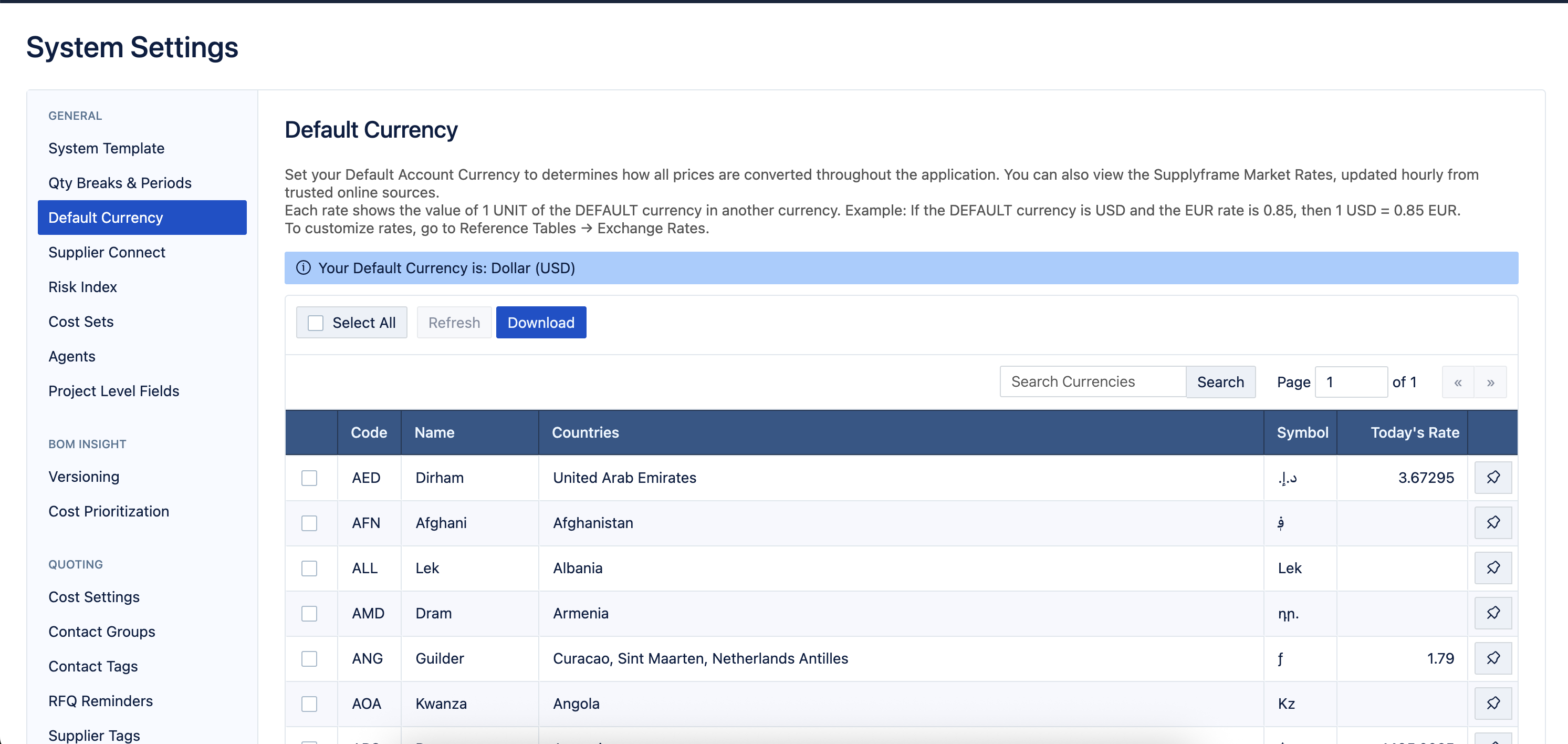
Task: Click the Armenia country cell
Action: (901, 613)
